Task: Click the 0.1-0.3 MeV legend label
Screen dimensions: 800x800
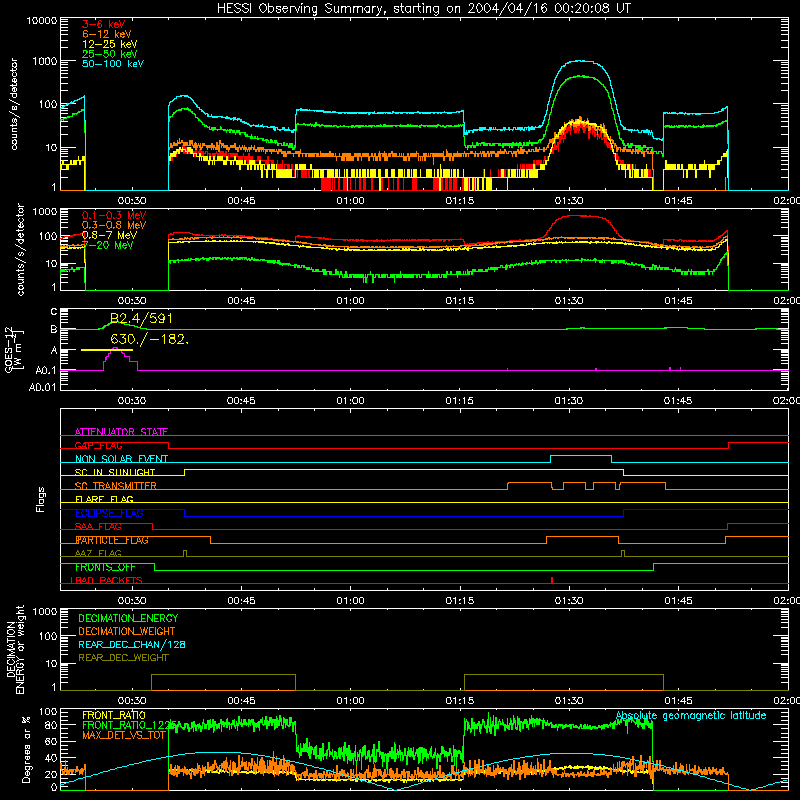Action: click(114, 215)
